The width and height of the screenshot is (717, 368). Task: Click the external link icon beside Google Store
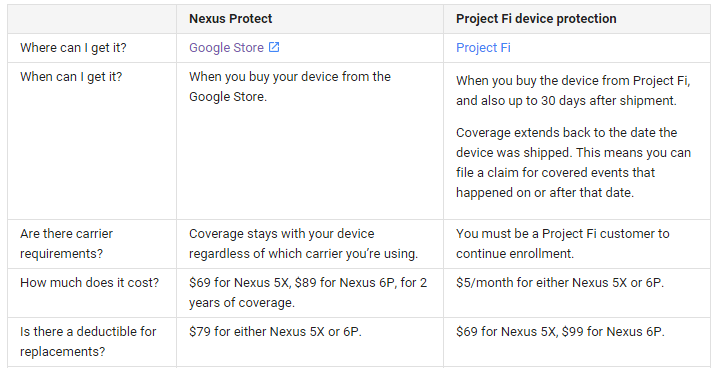[274, 47]
